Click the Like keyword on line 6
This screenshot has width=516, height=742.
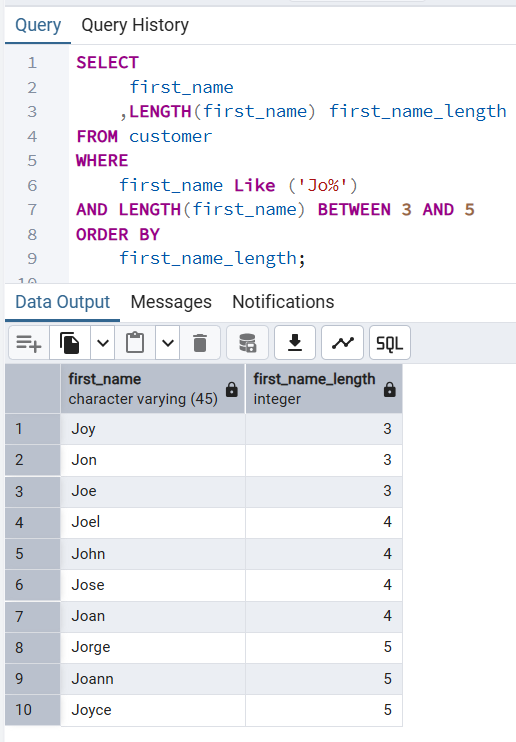point(255,185)
